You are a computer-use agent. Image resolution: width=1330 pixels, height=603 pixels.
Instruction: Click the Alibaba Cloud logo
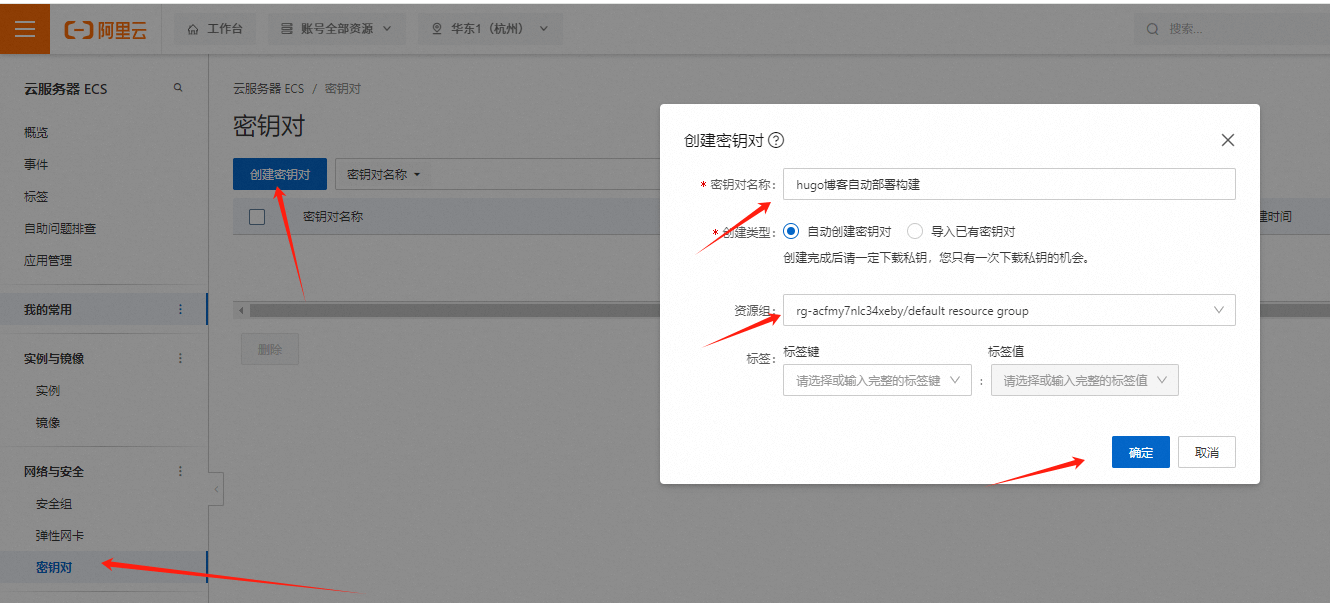click(x=106, y=29)
